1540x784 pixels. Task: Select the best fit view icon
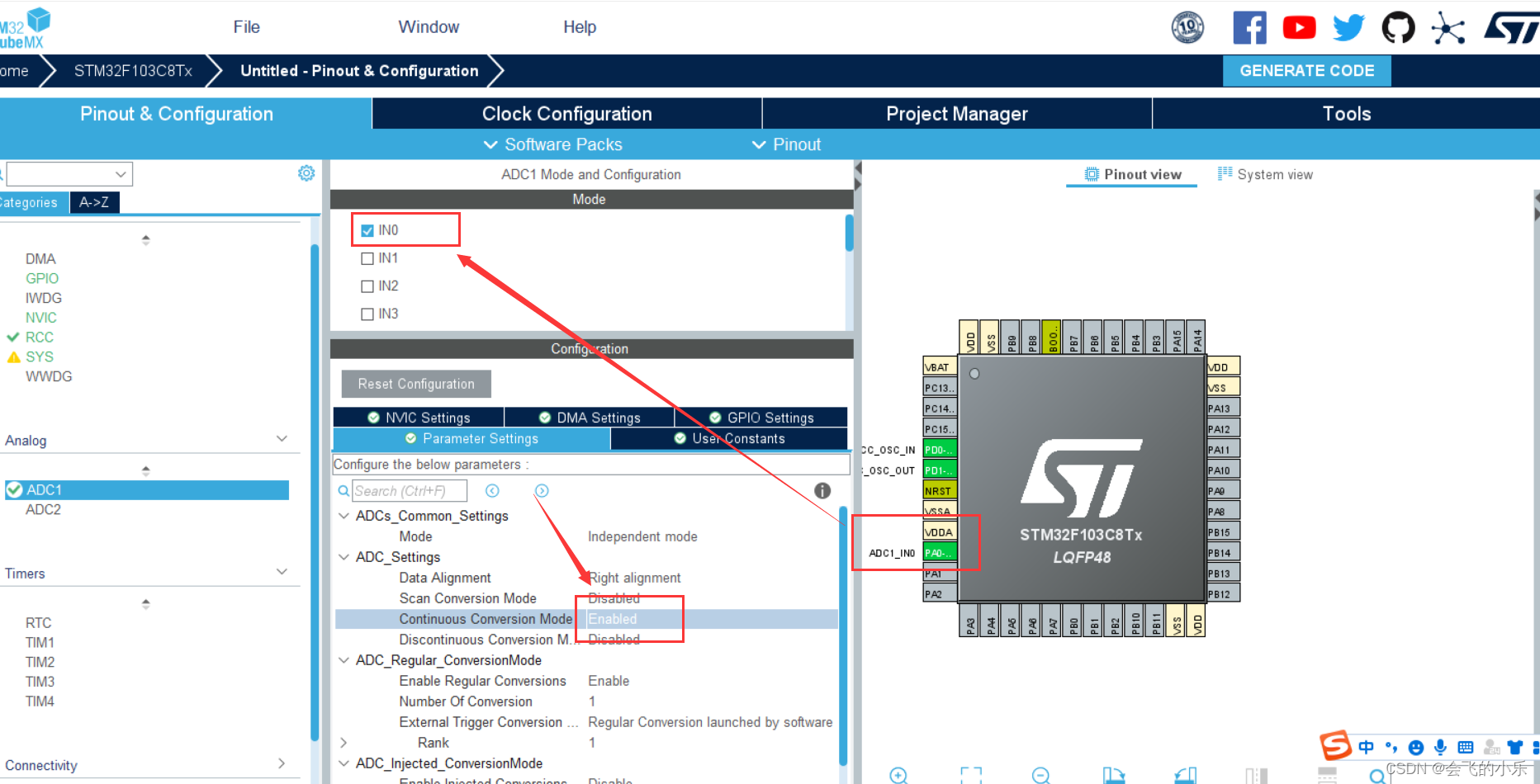point(972,774)
